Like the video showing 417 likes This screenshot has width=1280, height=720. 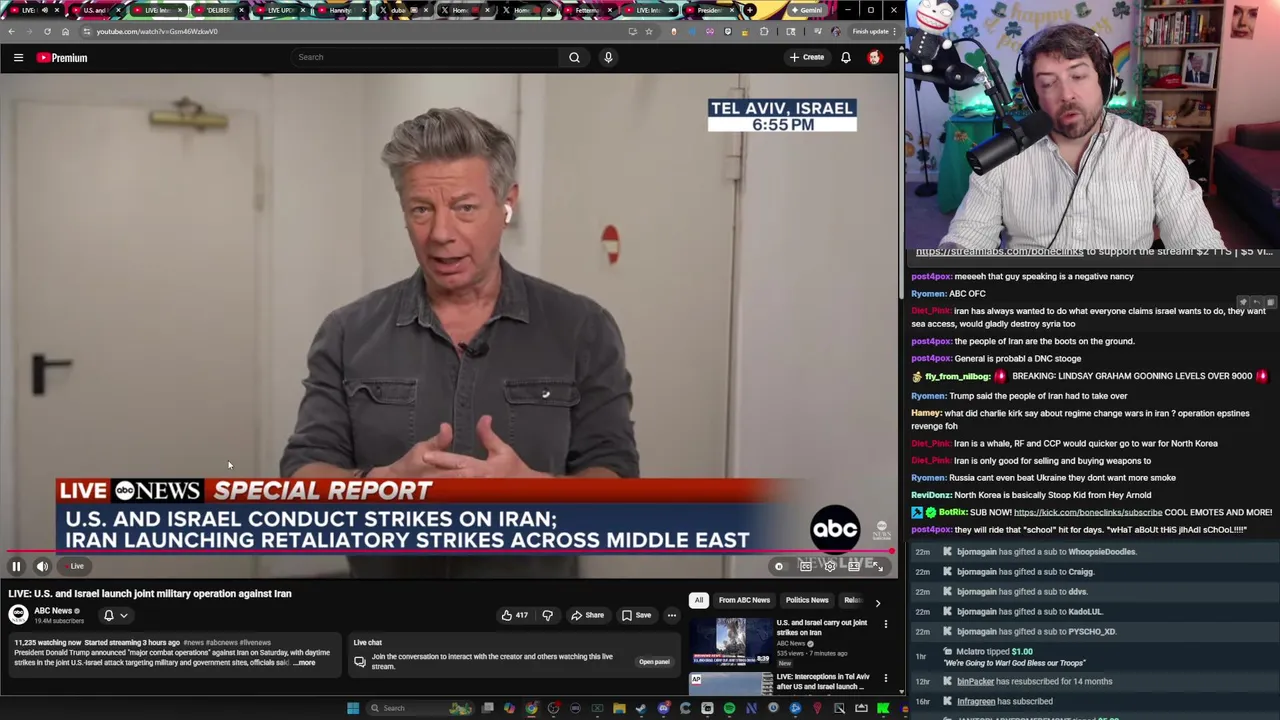(513, 615)
